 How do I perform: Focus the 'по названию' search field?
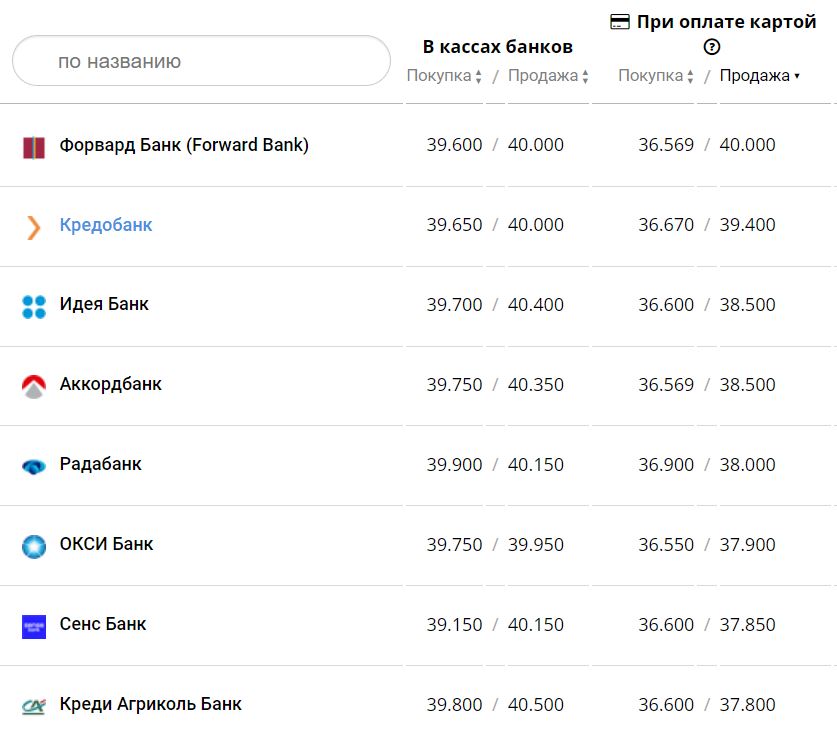[x=201, y=61]
